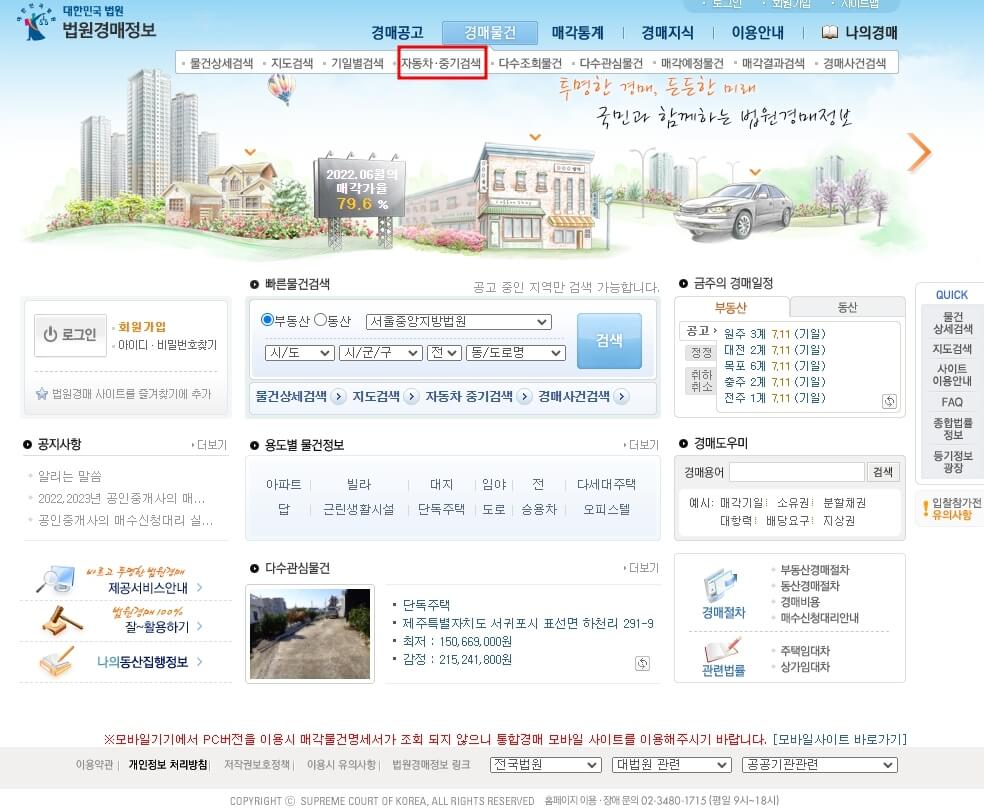This screenshot has height=812, width=984.
Task: Click the orange next-banner arrow
Action: [x=919, y=152]
